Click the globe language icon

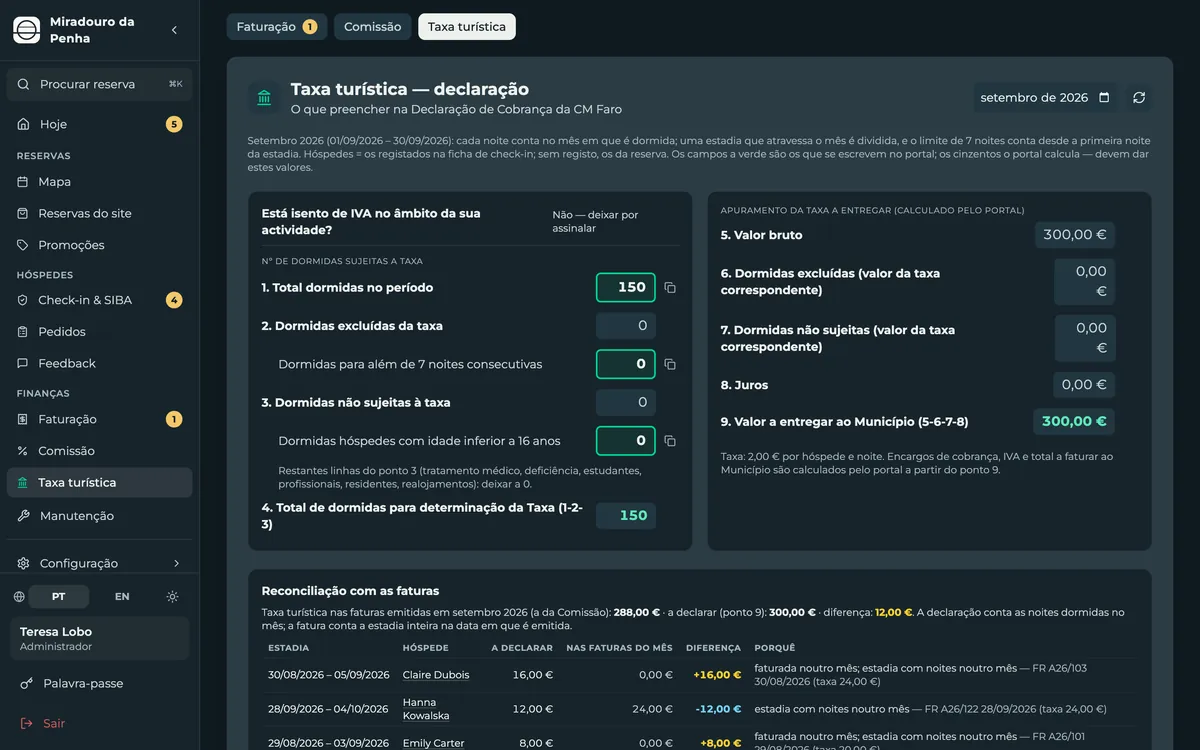click(x=19, y=597)
